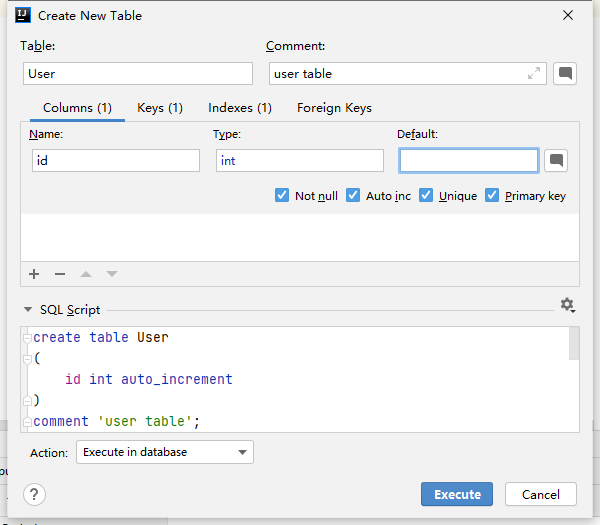
Task: Move the column down with the arrow
Action: [112, 274]
